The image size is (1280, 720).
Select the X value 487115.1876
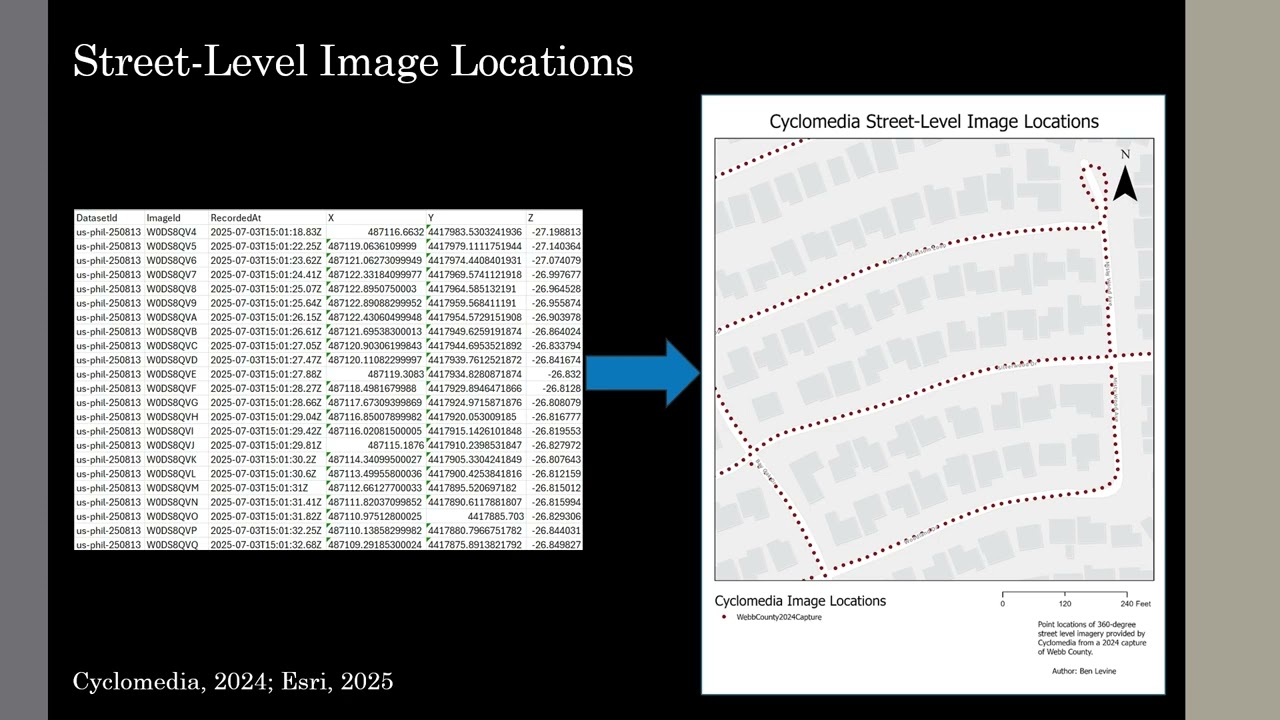click(x=396, y=445)
